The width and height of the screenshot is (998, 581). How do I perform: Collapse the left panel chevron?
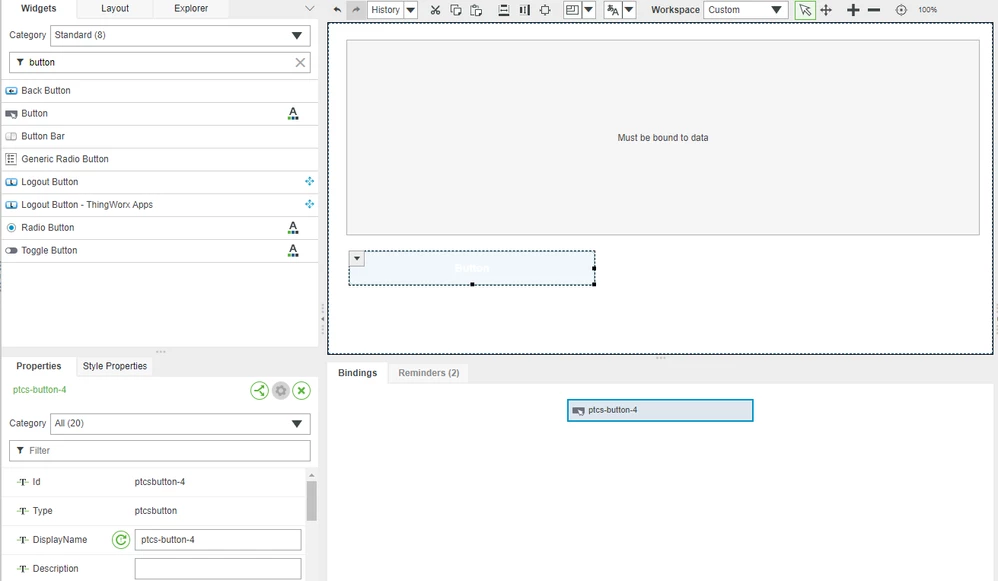(x=309, y=8)
